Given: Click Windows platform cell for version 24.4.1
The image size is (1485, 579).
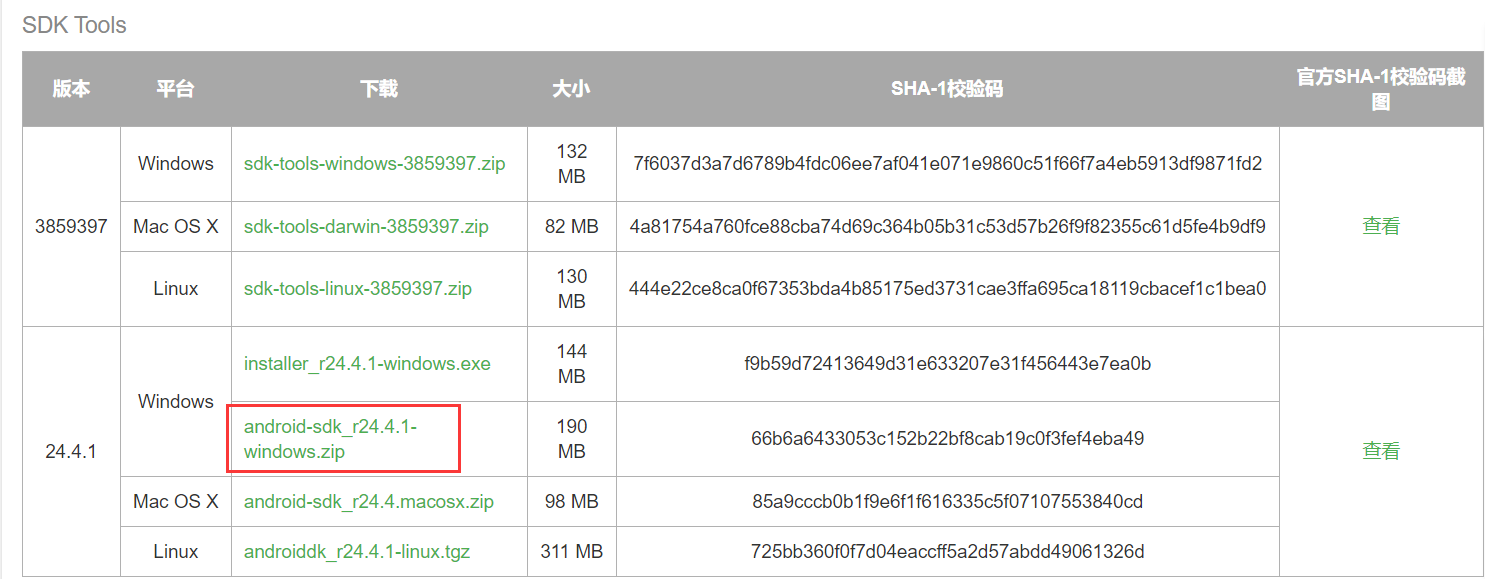Looking at the screenshot, I should tap(176, 402).
